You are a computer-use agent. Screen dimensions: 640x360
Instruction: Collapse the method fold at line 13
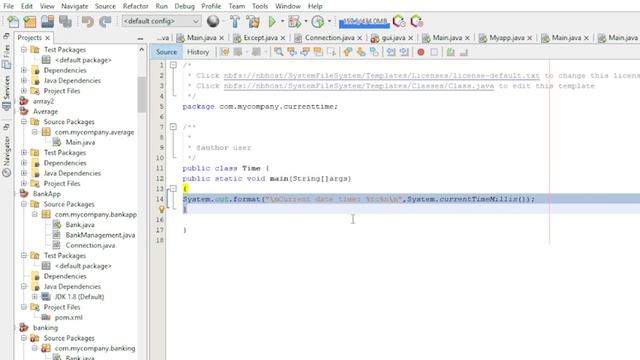click(x=173, y=189)
